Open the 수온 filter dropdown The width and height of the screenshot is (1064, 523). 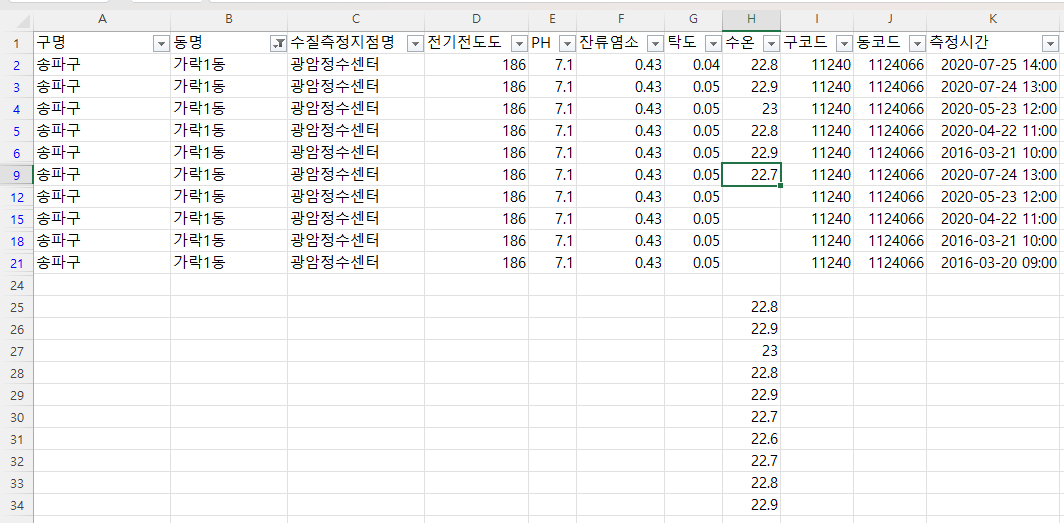pos(772,44)
